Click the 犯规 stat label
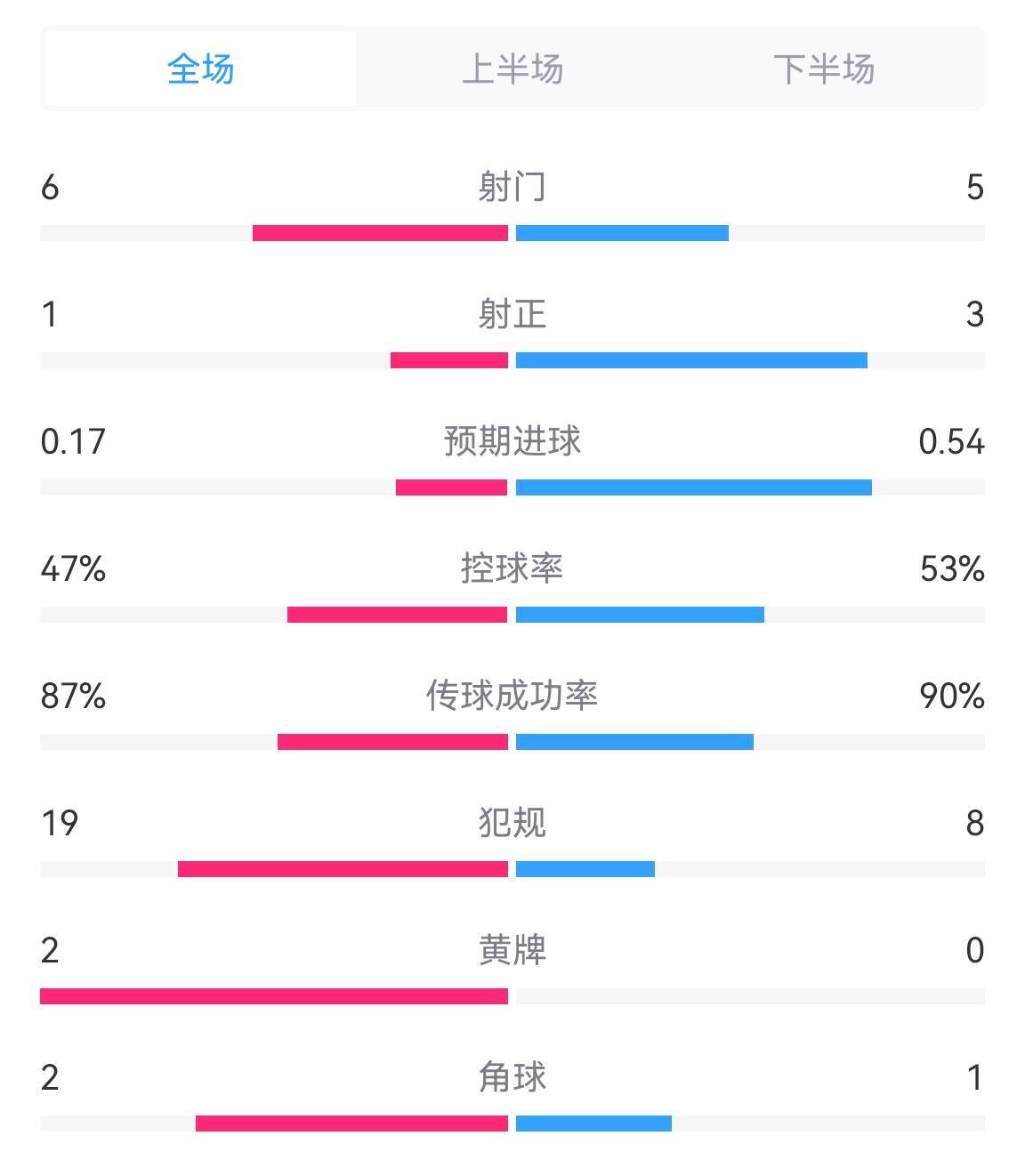 coord(512,823)
